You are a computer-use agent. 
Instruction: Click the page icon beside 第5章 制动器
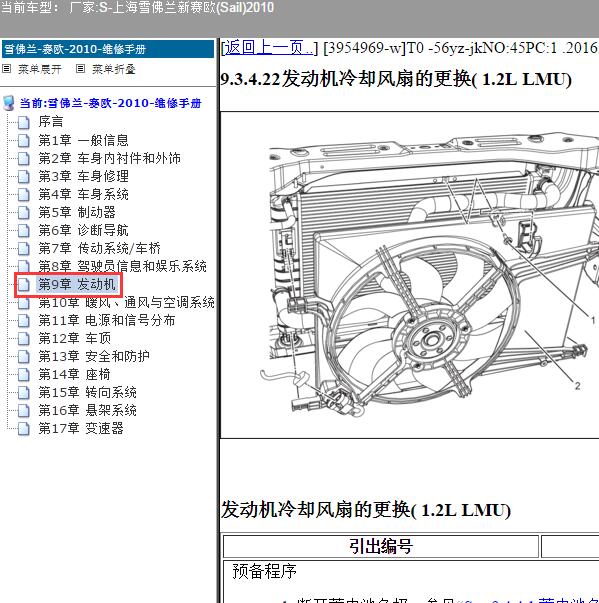coord(24,212)
